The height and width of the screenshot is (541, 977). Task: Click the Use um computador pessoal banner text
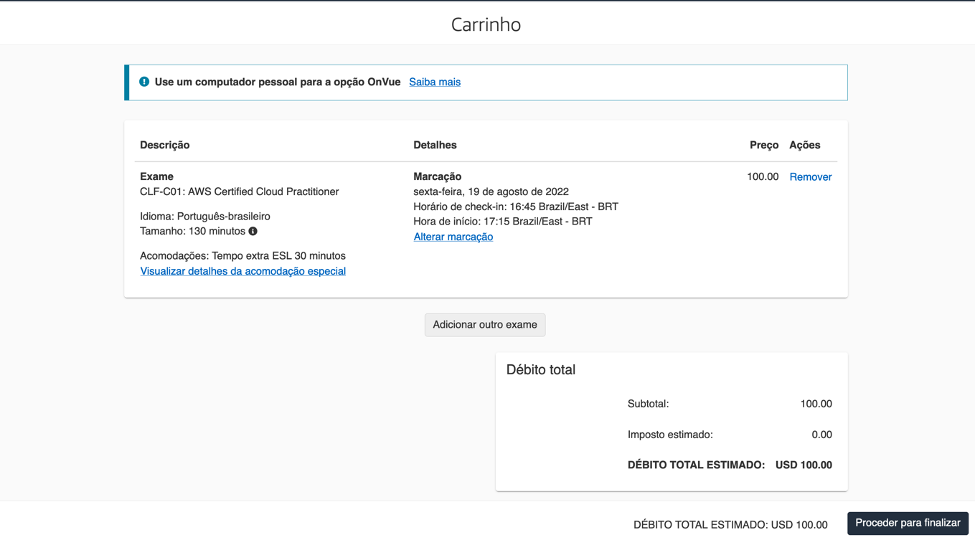pyautogui.click(x=277, y=82)
